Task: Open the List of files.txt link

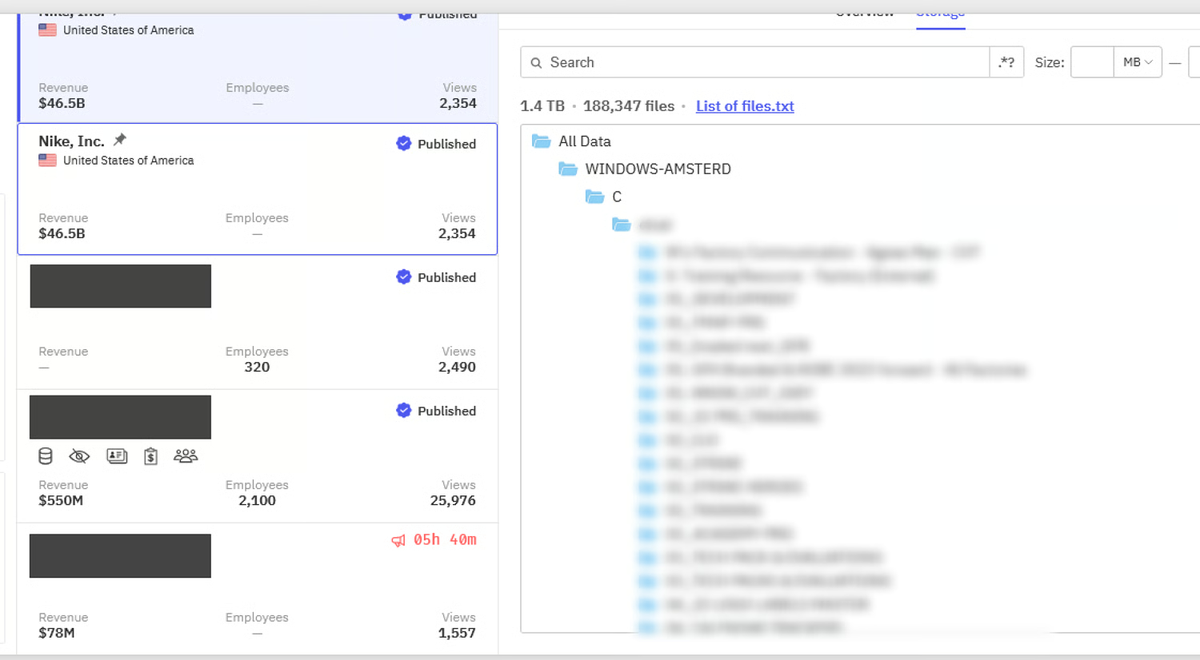Action: (745, 106)
